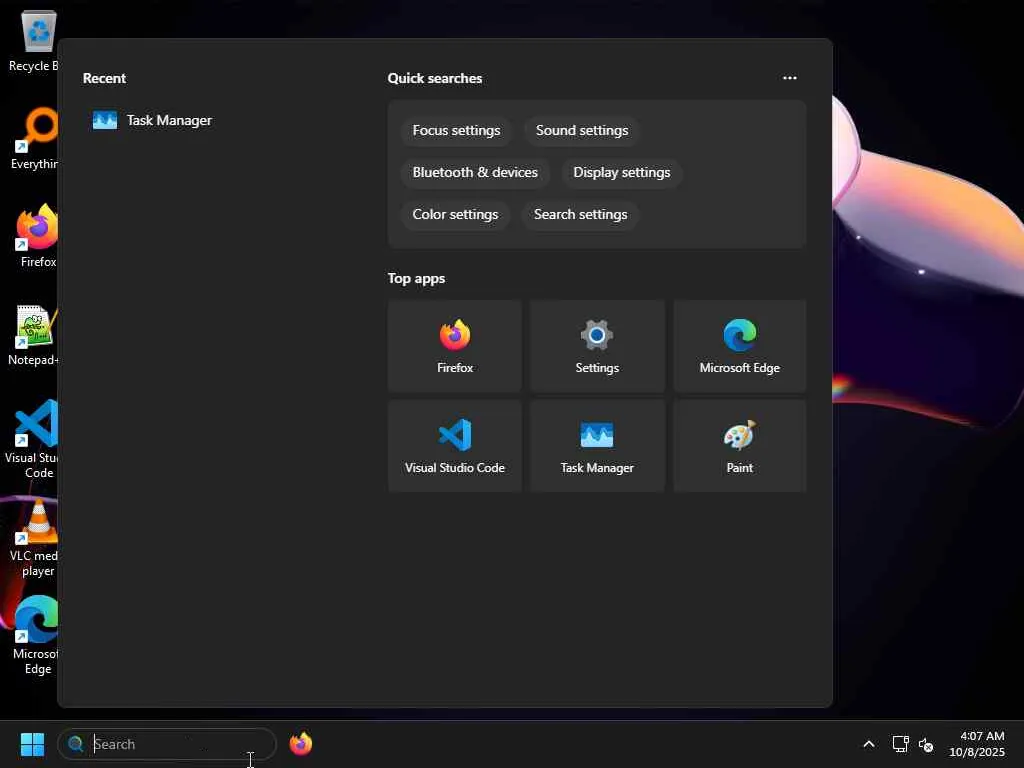Viewport: 1024px width, 768px height.
Task: Click the taskbar Search input field
Action: coord(167,744)
